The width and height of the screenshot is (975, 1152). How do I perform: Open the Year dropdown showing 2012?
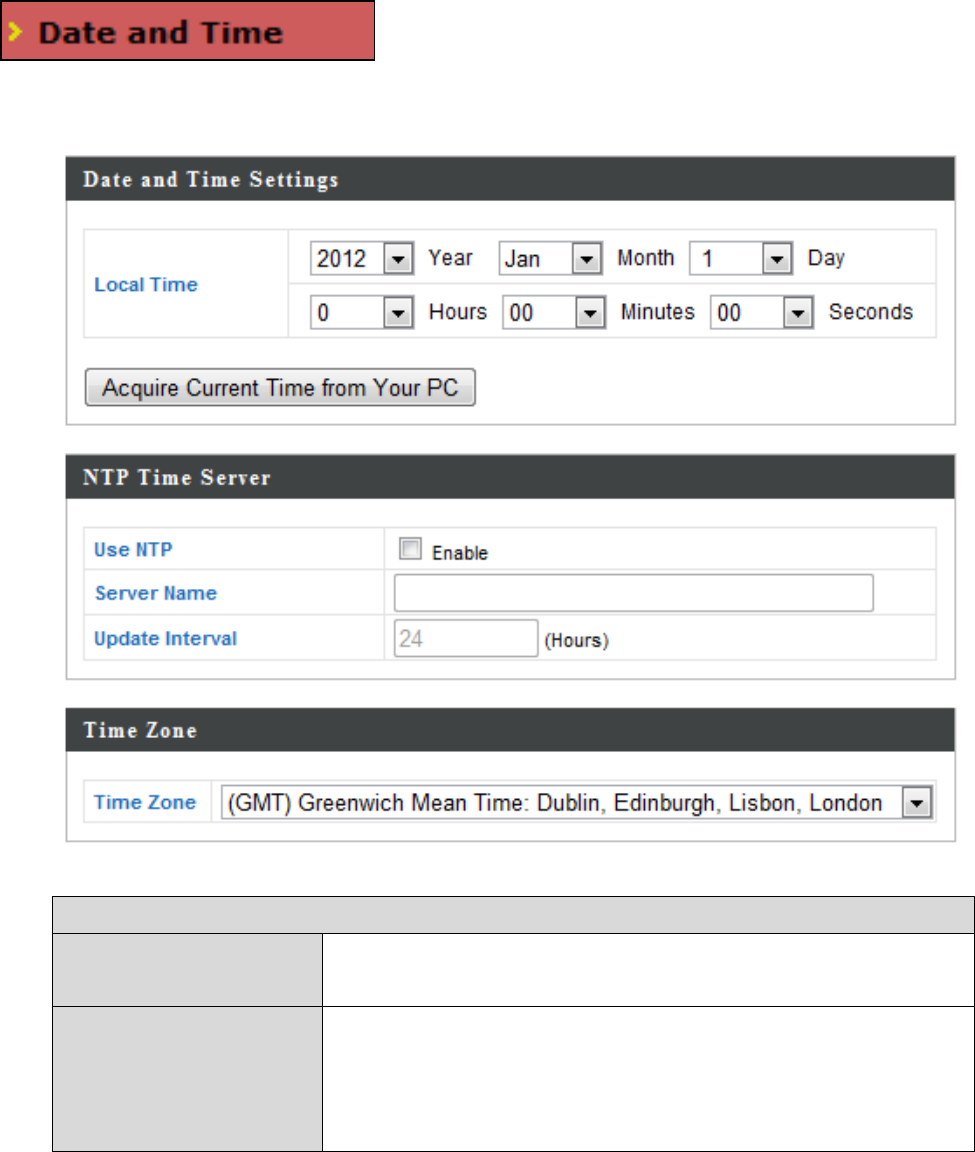point(362,259)
